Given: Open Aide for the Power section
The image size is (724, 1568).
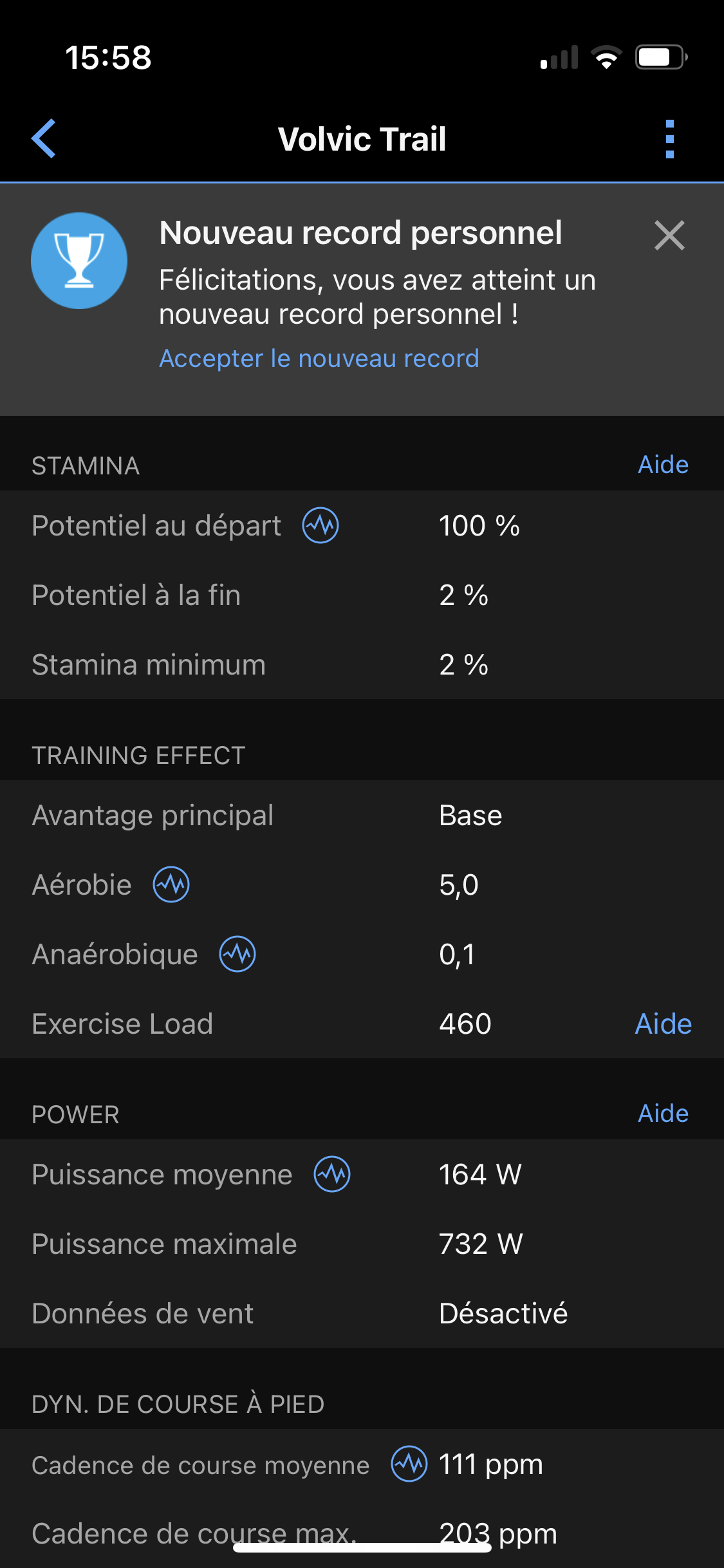Looking at the screenshot, I should tap(663, 1114).
